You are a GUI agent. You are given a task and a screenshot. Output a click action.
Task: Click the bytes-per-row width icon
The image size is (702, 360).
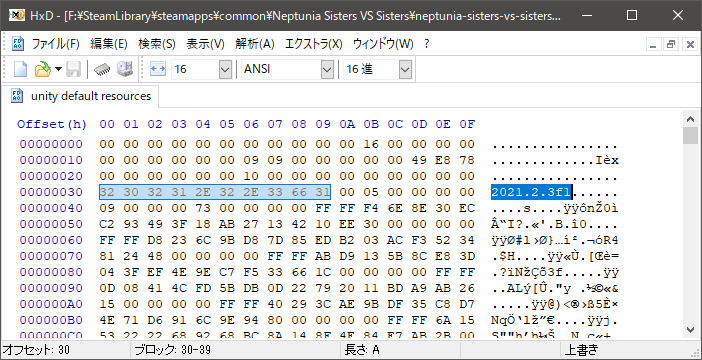158,69
